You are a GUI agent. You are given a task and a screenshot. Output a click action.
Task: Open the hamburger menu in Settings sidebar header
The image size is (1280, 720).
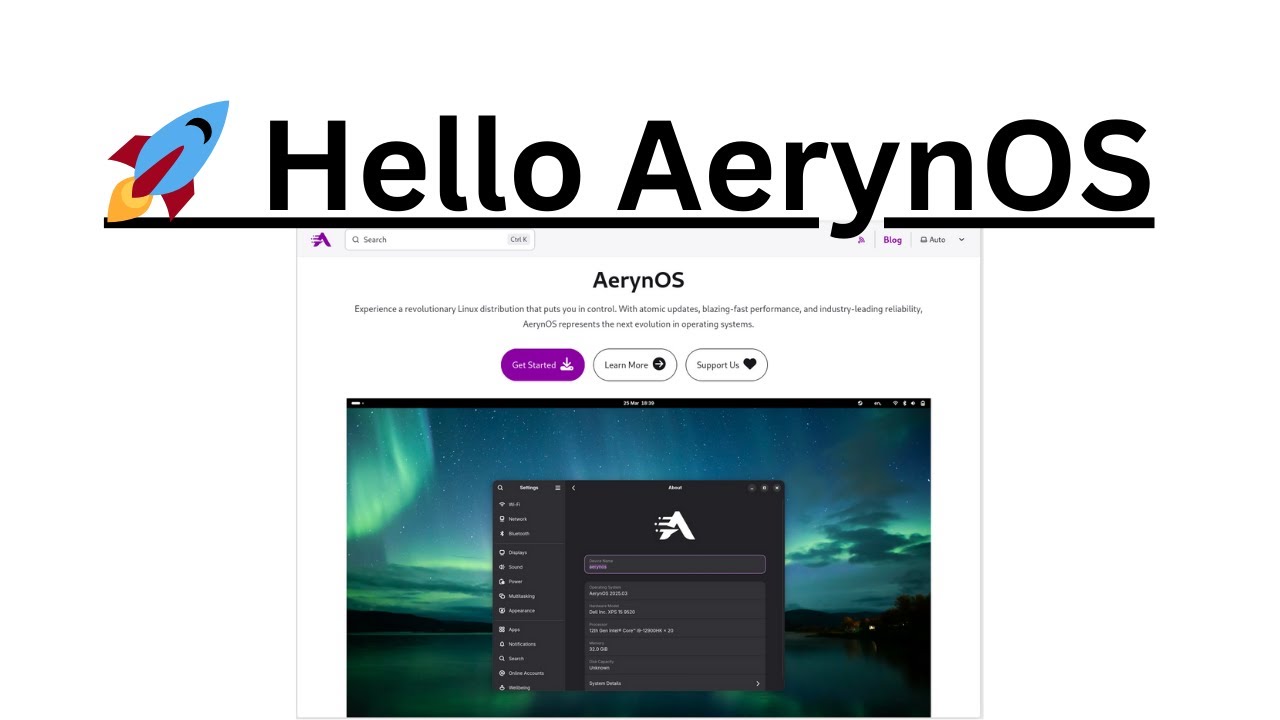[558, 488]
